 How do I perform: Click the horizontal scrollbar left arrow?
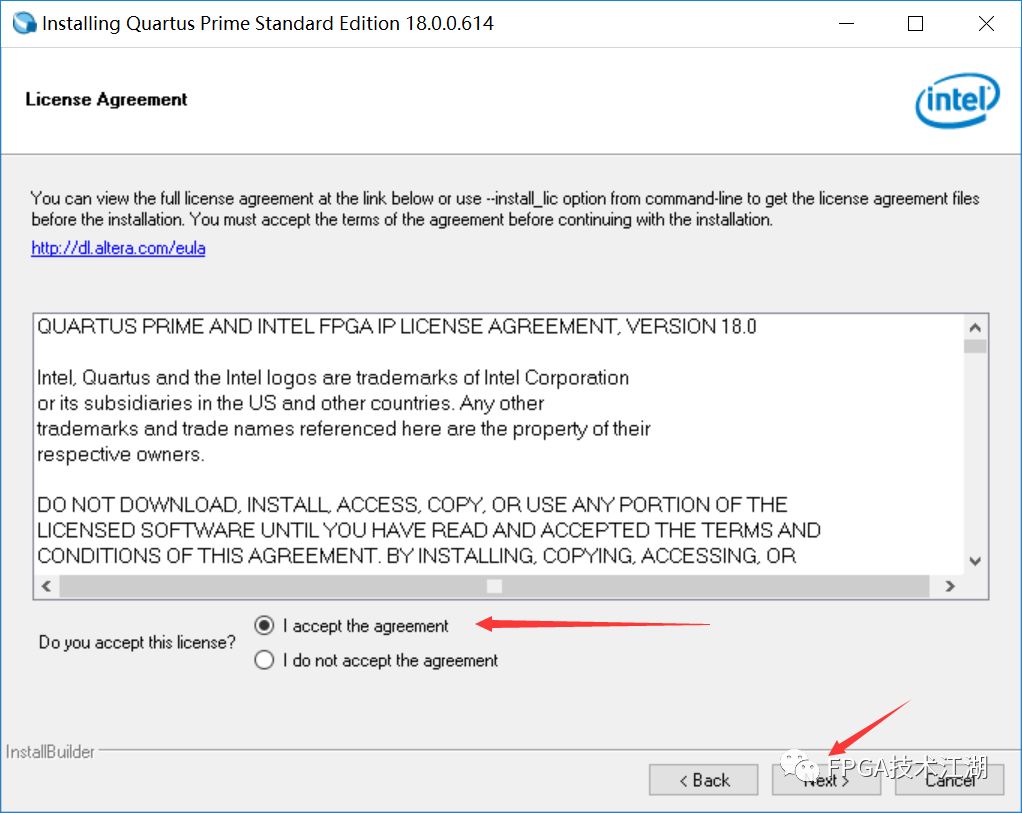click(x=46, y=586)
